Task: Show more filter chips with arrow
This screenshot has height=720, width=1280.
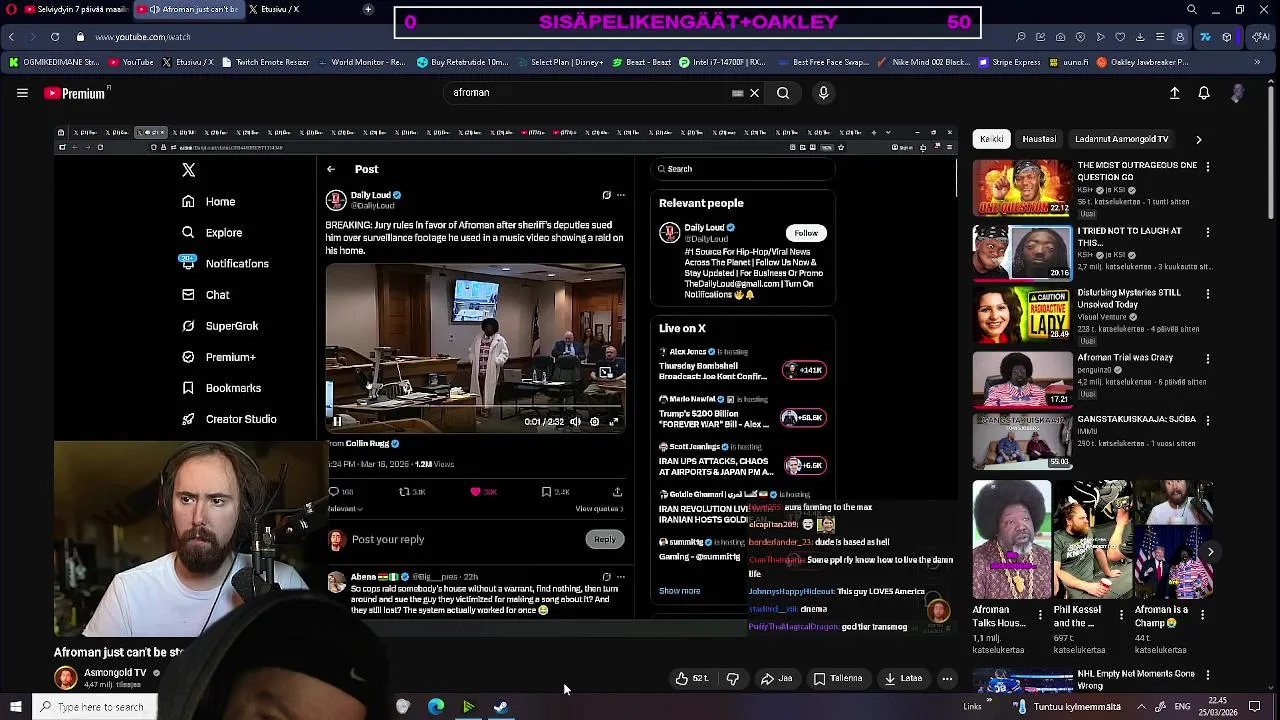Action: 1199,139
